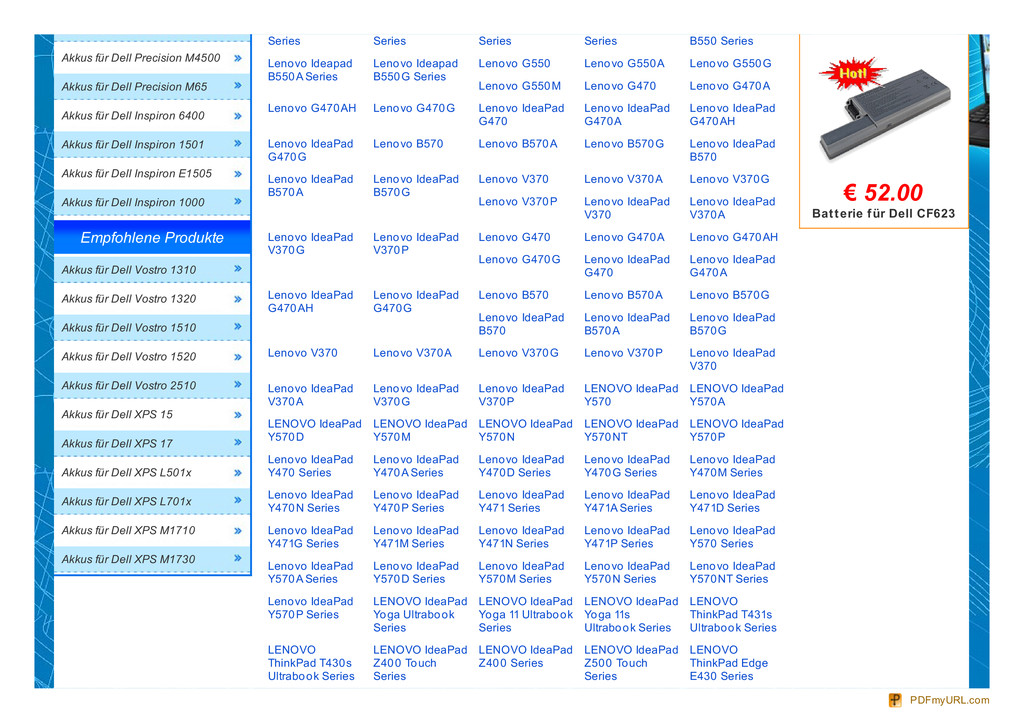This screenshot has width=1024, height=724.
Task: Open the Lenovo G470AH link in first column
Action: coord(312,108)
